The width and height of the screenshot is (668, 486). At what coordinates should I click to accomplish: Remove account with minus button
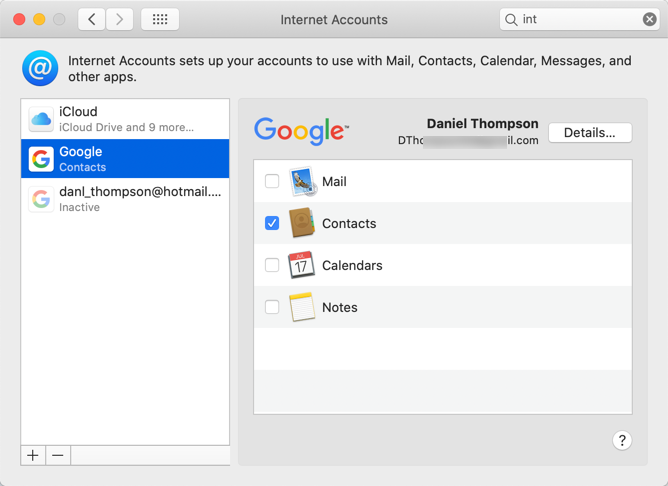click(x=58, y=455)
